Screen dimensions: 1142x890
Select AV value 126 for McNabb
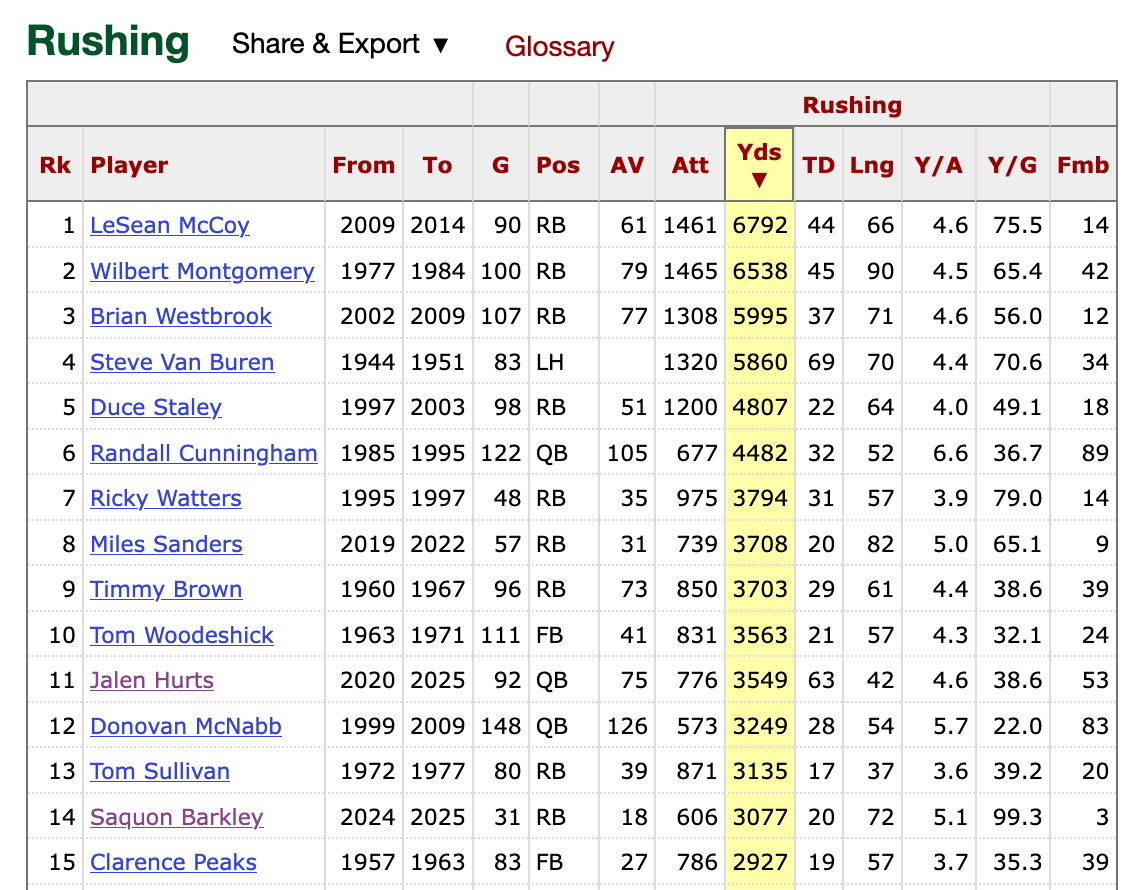[x=627, y=726]
